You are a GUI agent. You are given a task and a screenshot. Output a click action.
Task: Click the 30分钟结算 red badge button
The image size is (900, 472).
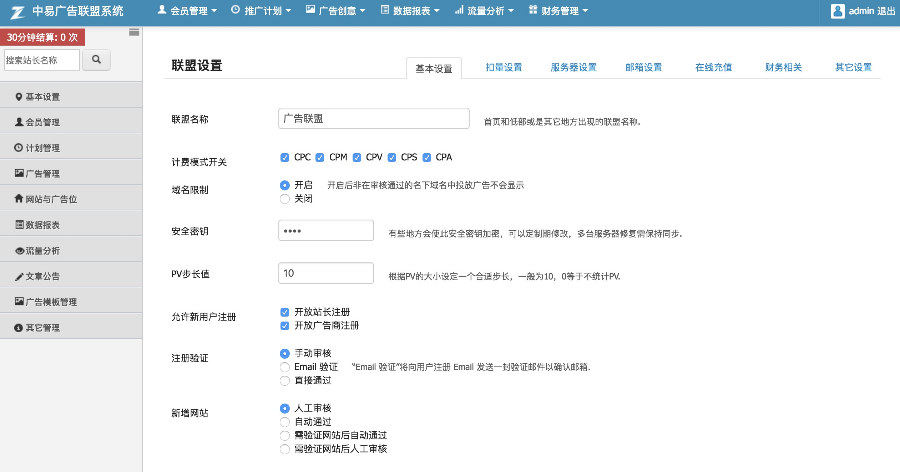pyautogui.click(x=42, y=37)
